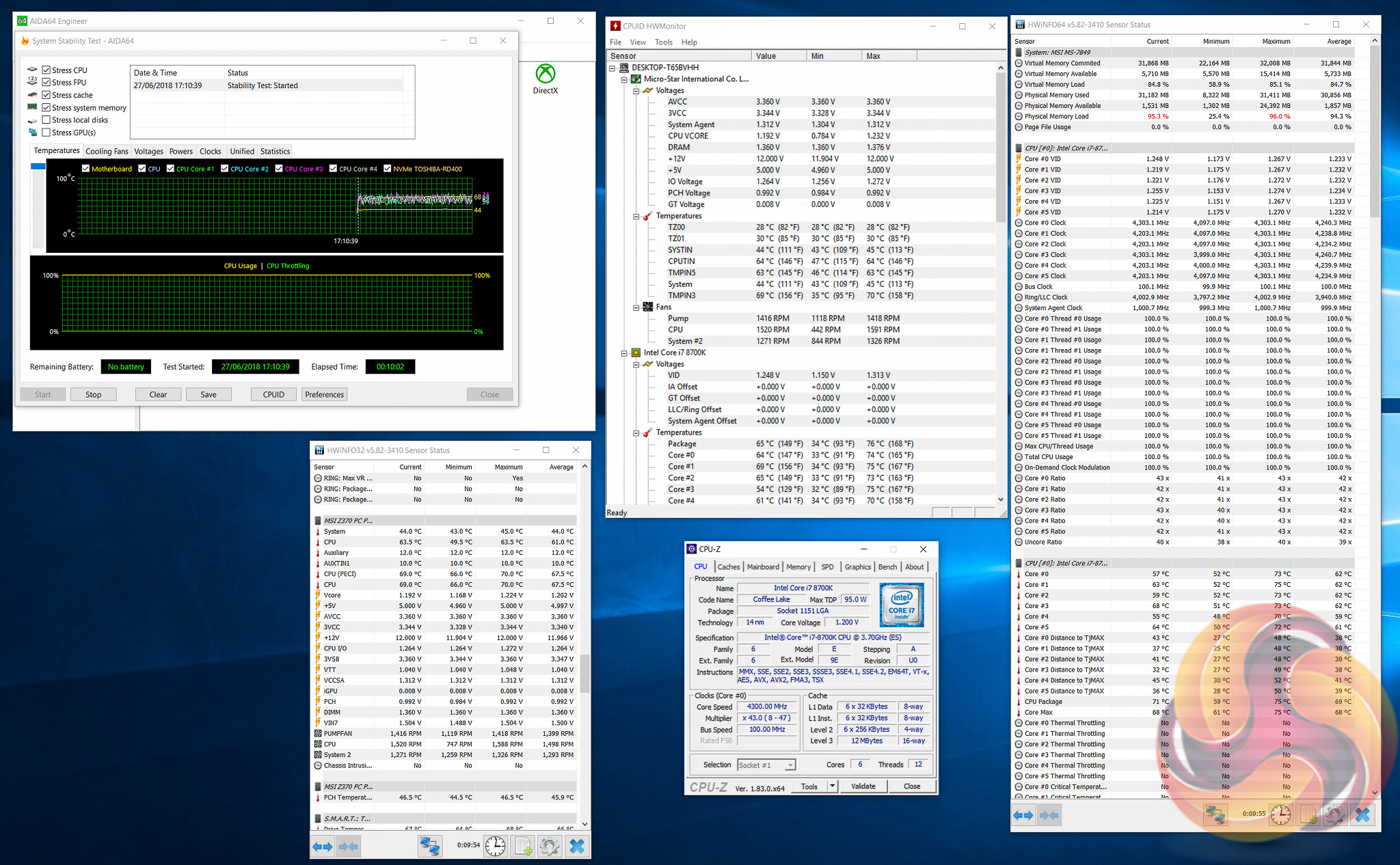Enable the Stress local disks checkbox
Screen dimensions: 1400x865
(46, 120)
